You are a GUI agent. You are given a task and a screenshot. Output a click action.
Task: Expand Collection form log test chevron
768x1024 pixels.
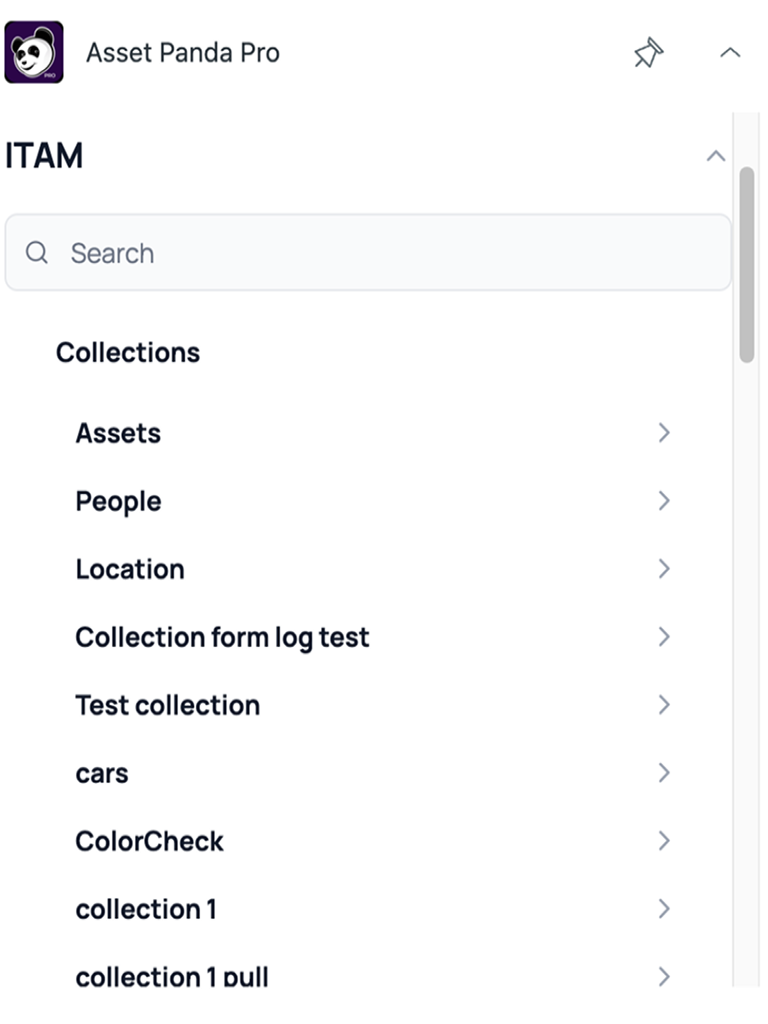(x=663, y=637)
